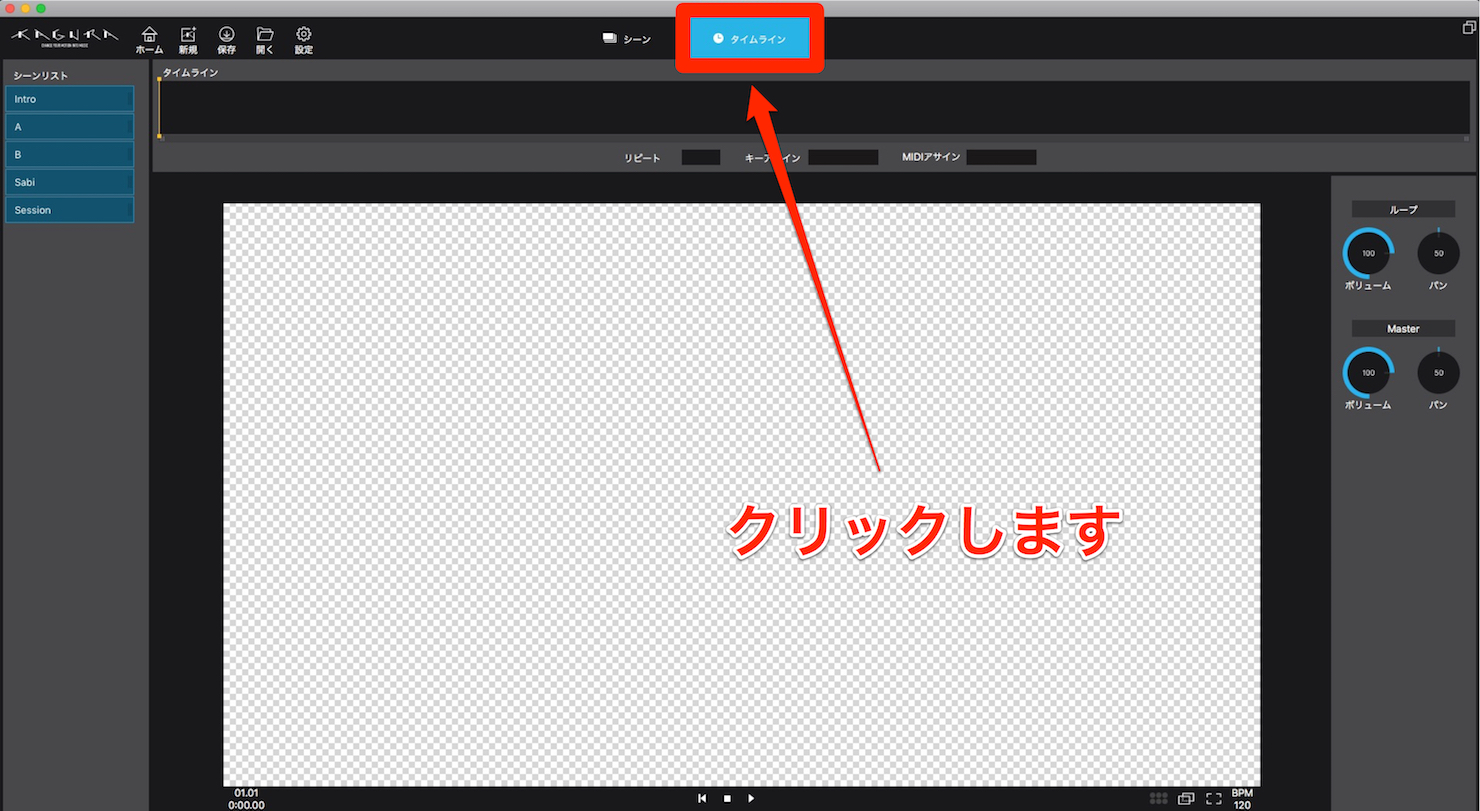
Task: Click the 0:00.00 time readout
Action: coord(246,804)
